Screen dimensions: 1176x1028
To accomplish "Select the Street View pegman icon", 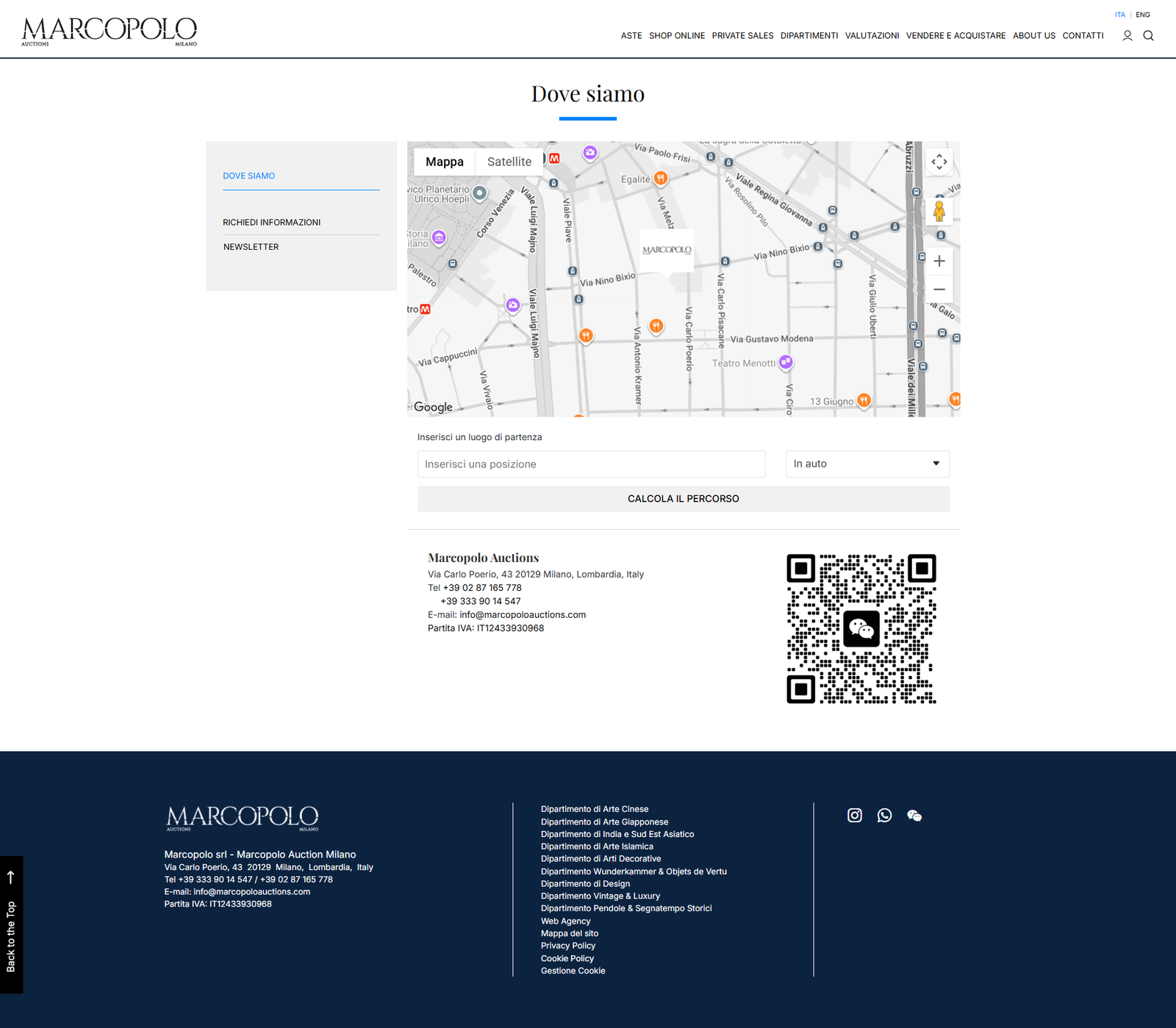I will (x=939, y=212).
